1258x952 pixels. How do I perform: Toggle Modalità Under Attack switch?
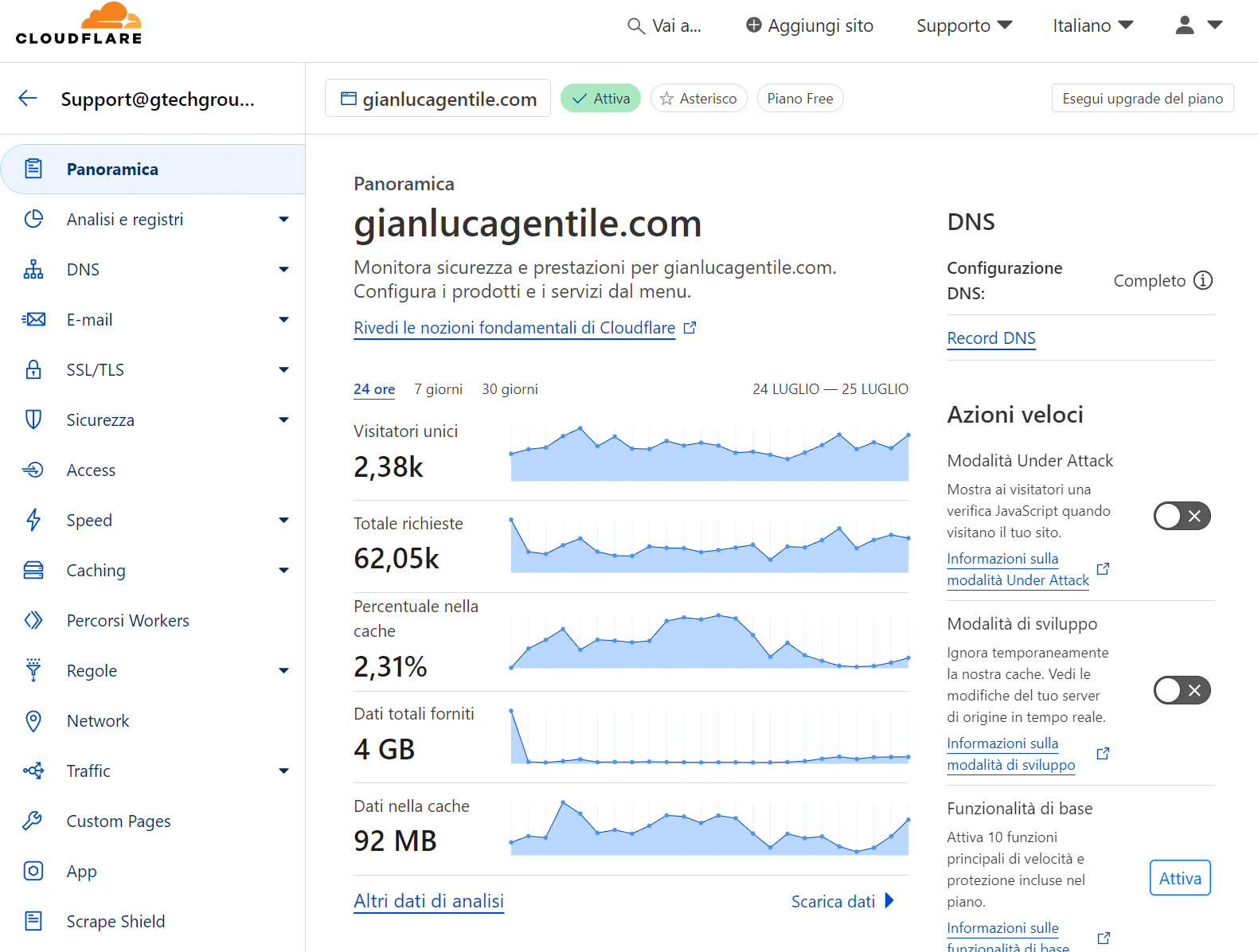[x=1182, y=516]
